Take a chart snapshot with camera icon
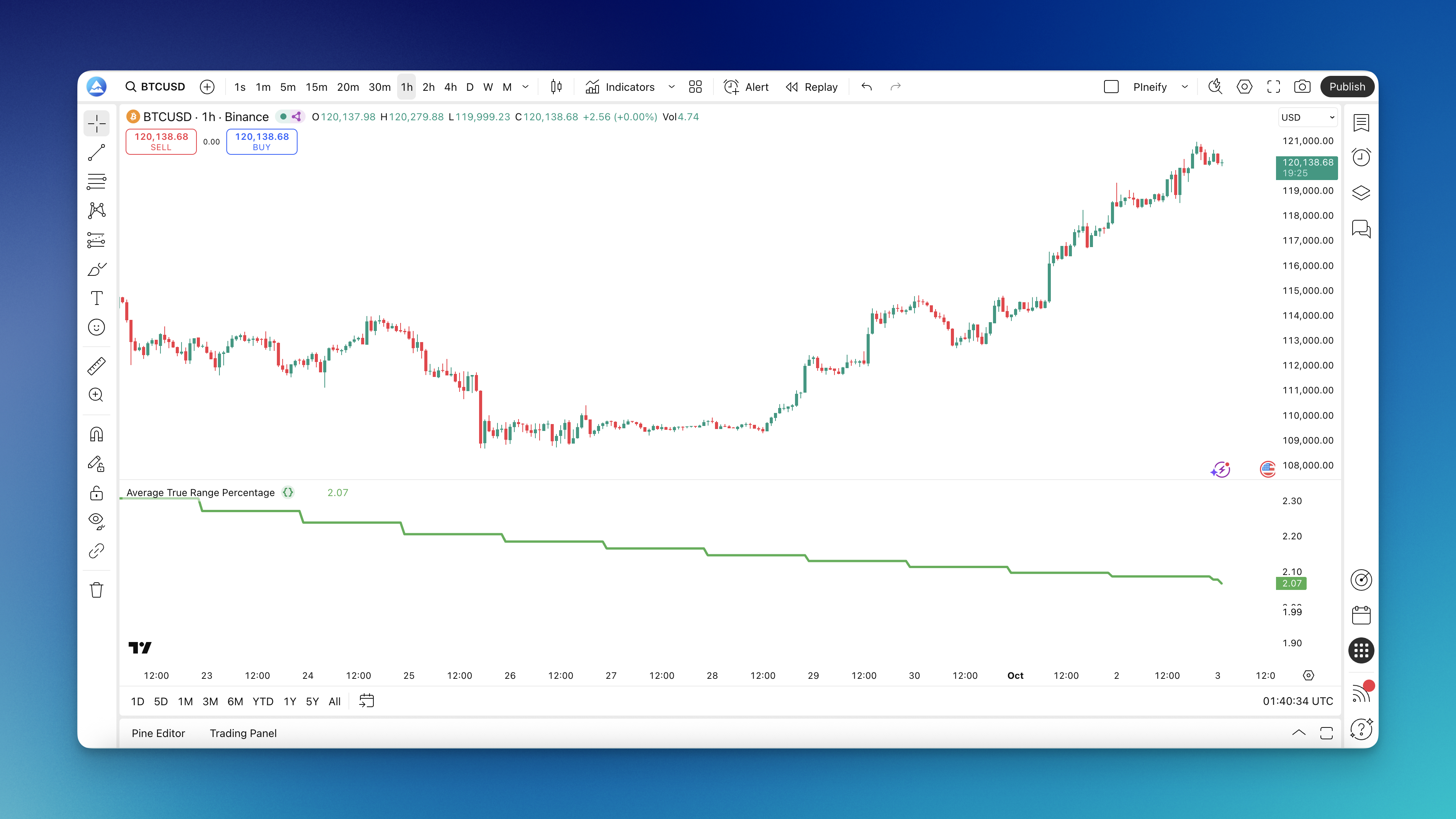Viewport: 1456px width, 819px height. tap(1302, 87)
